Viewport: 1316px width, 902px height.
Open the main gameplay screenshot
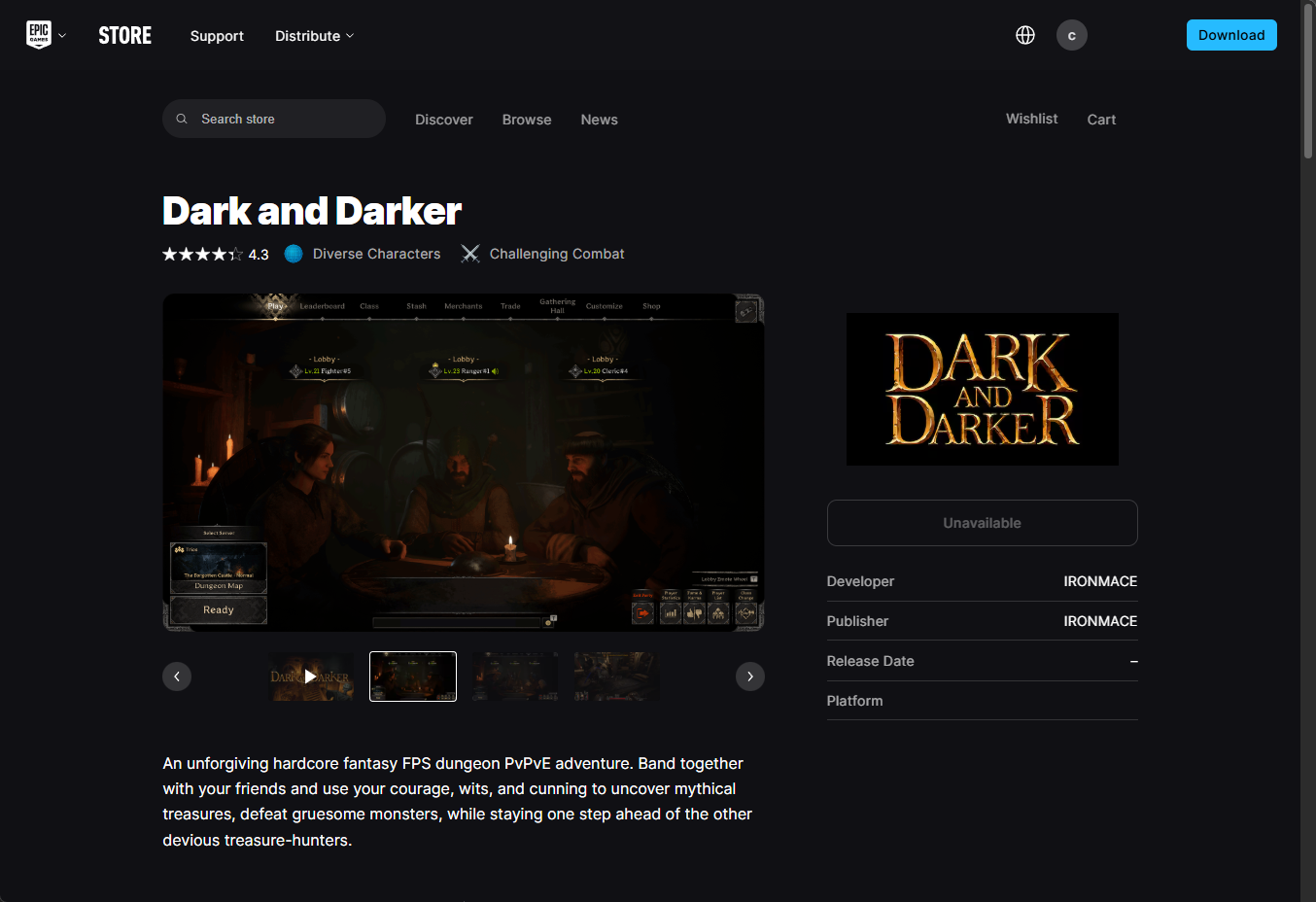point(464,463)
